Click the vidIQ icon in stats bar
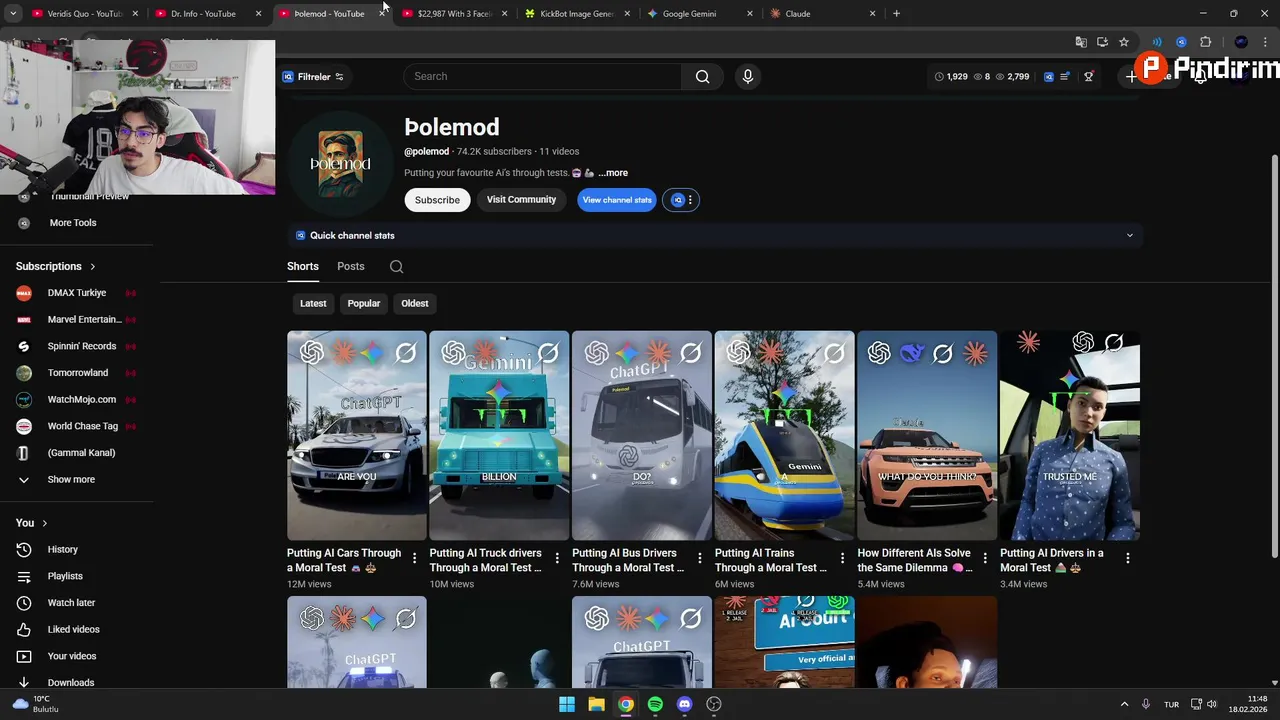Viewport: 1280px width, 720px height. click(1048, 76)
